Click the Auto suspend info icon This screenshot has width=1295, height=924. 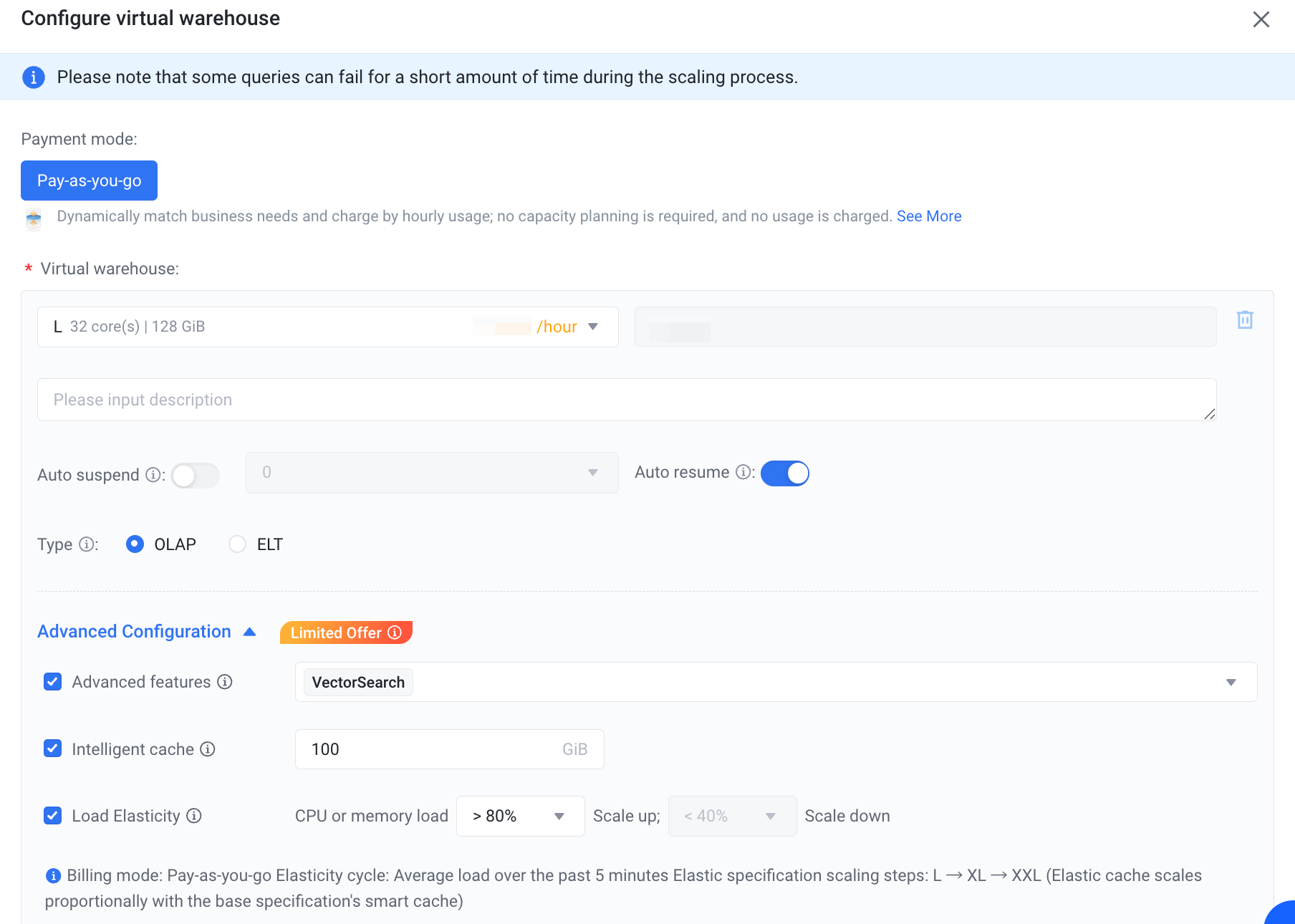[153, 475]
